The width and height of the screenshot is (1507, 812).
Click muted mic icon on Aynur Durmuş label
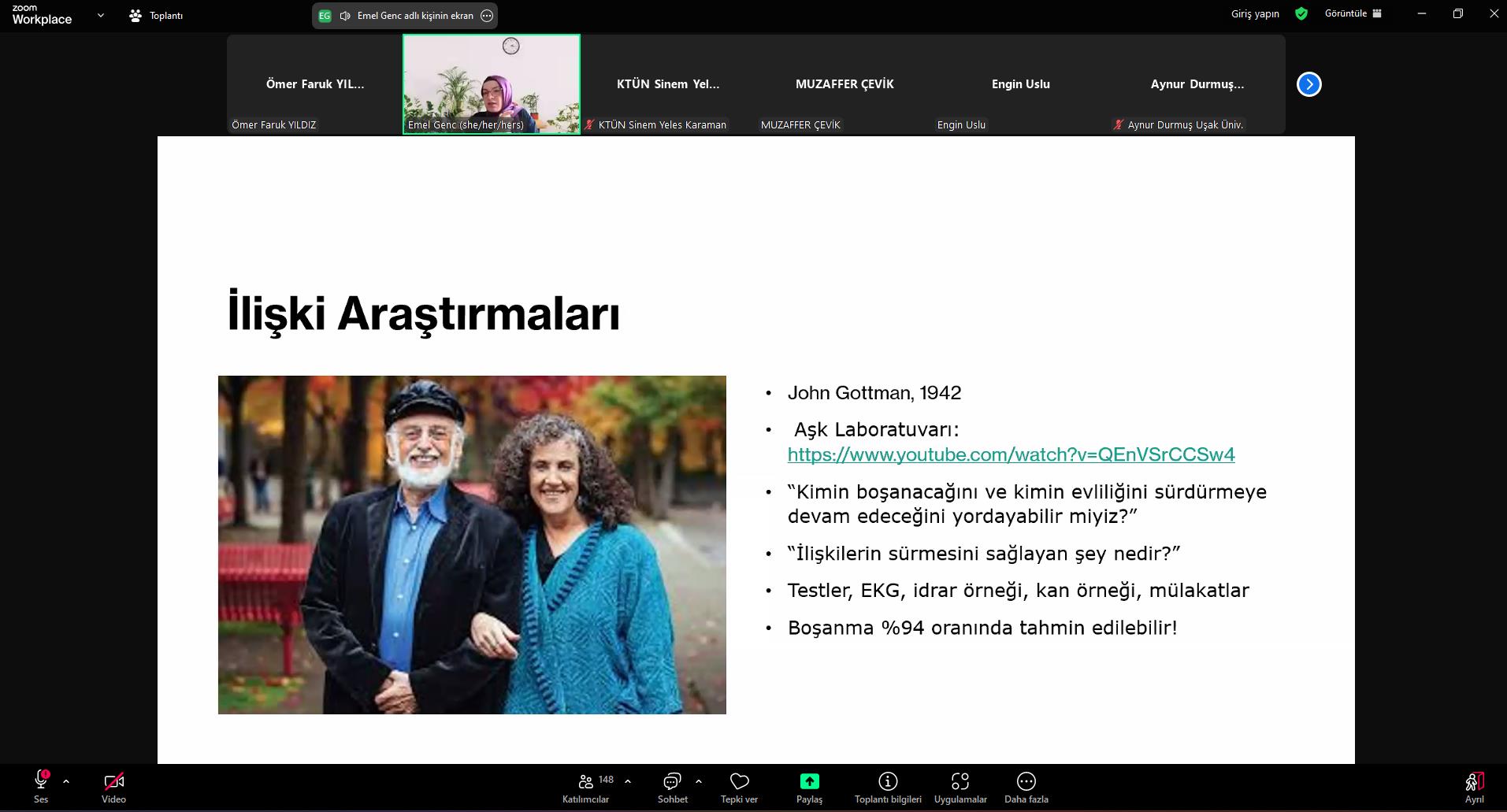pyautogui.click(x=1118, y=124)
